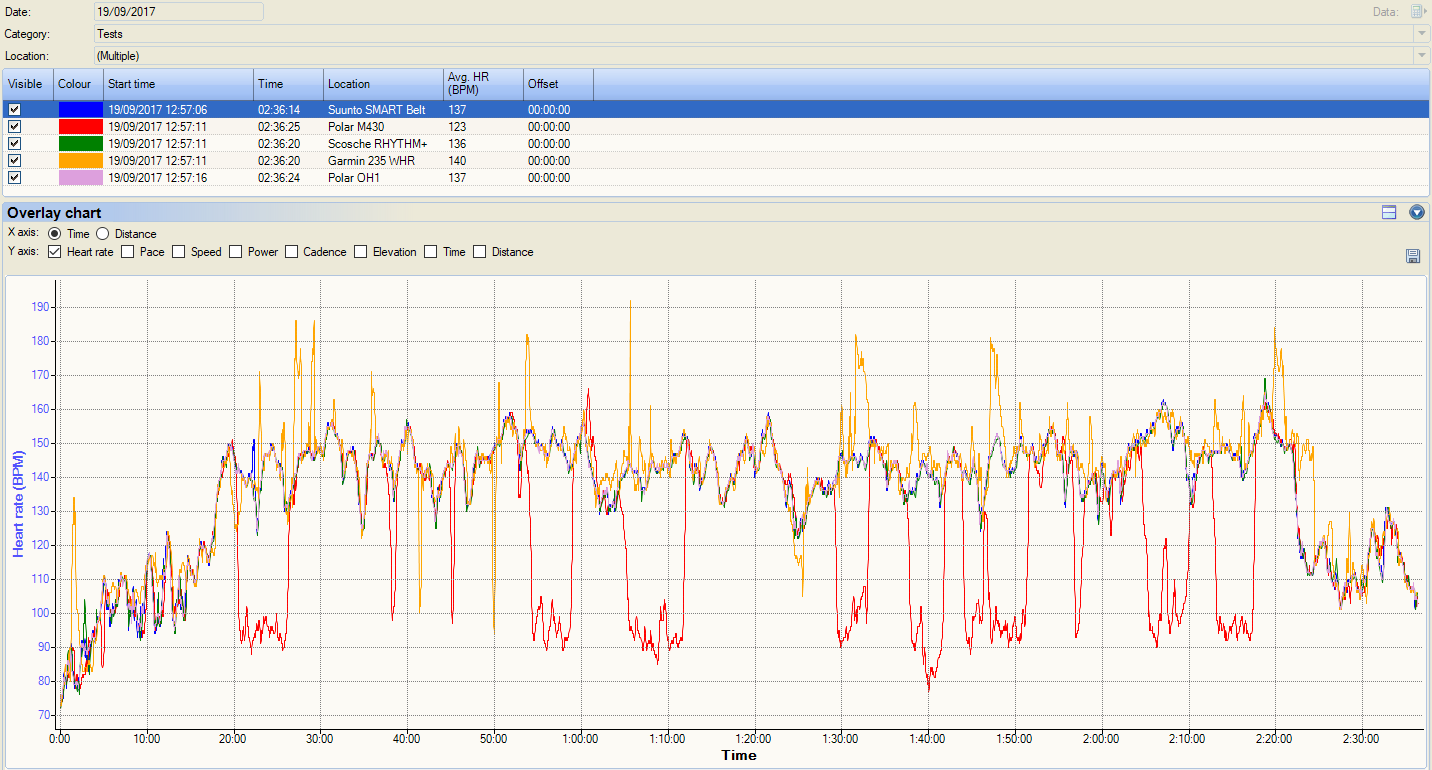
Task: Enable the Elevation Y axis checkbox
Action: [x=361, y=252]
